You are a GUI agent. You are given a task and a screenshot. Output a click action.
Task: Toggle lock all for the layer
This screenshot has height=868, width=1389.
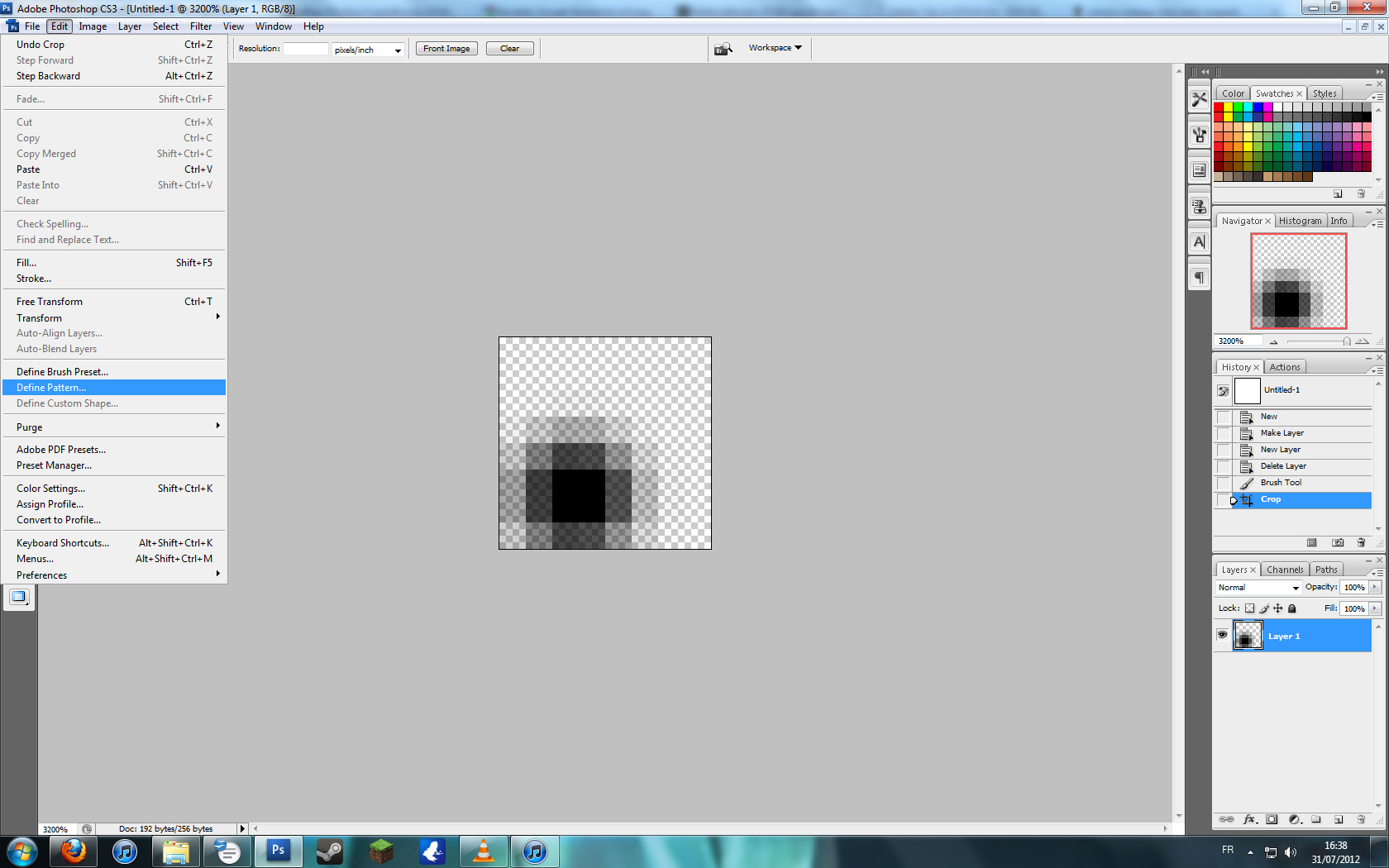pos(1292,608)
